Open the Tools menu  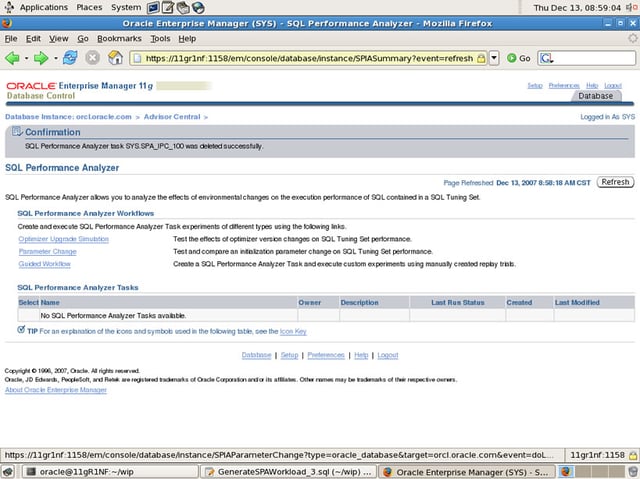click(160, 38)
